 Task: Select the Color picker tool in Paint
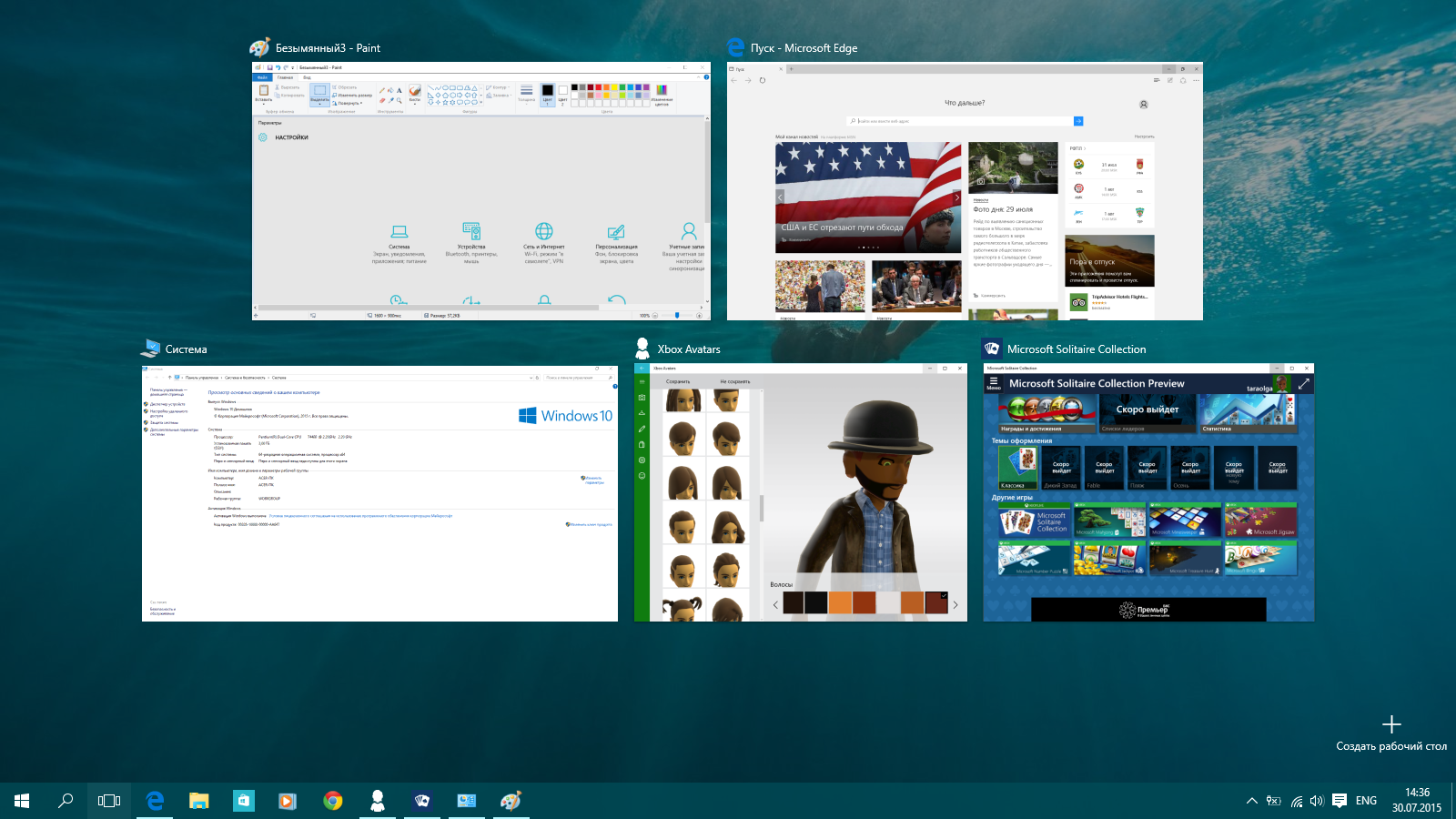coord(391,100)
